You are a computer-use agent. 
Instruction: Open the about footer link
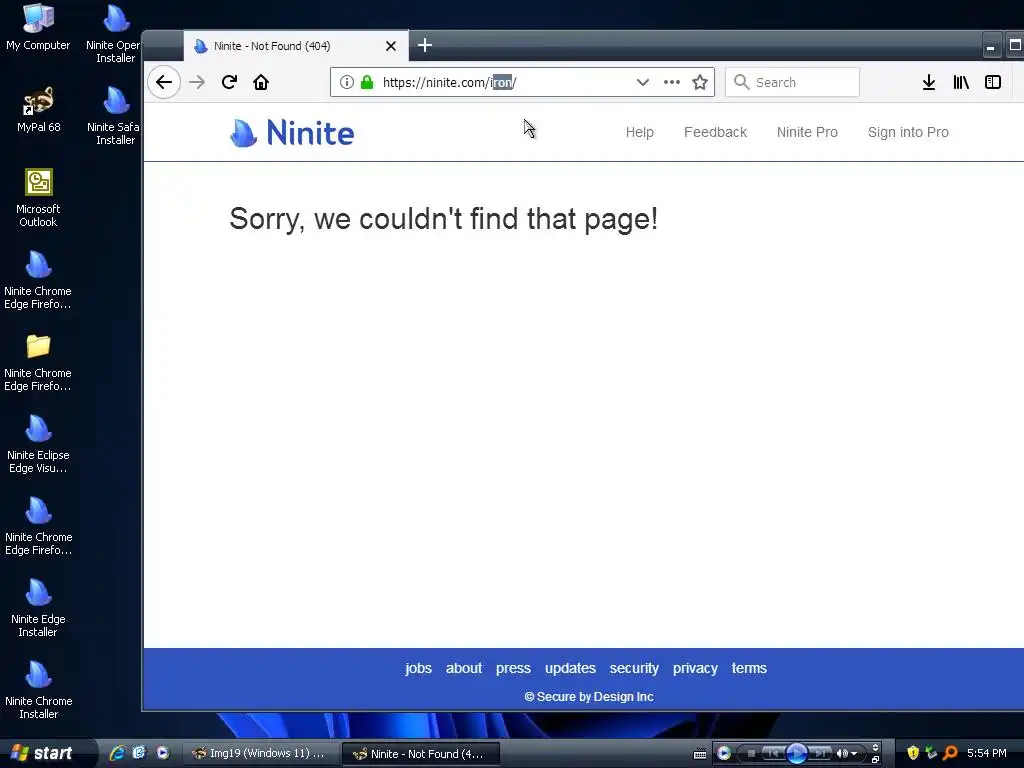[464, 668]
